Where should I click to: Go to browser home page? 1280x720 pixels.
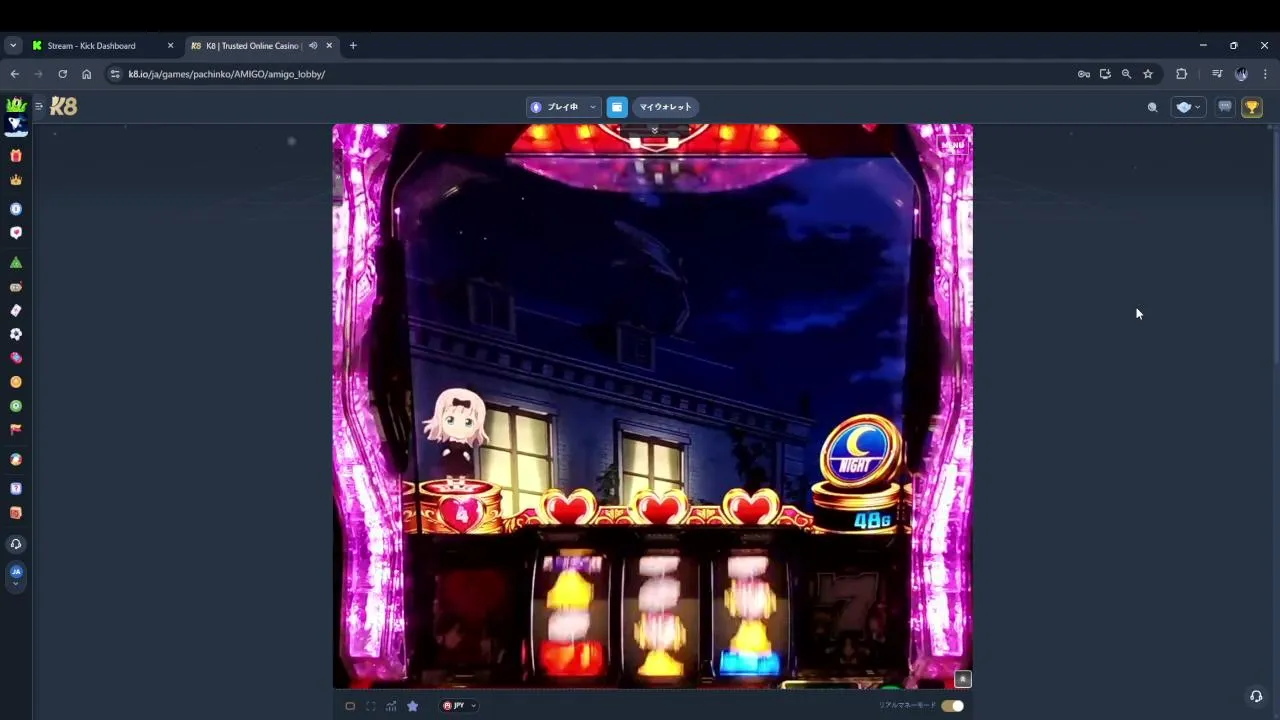[x=86, y=74]
